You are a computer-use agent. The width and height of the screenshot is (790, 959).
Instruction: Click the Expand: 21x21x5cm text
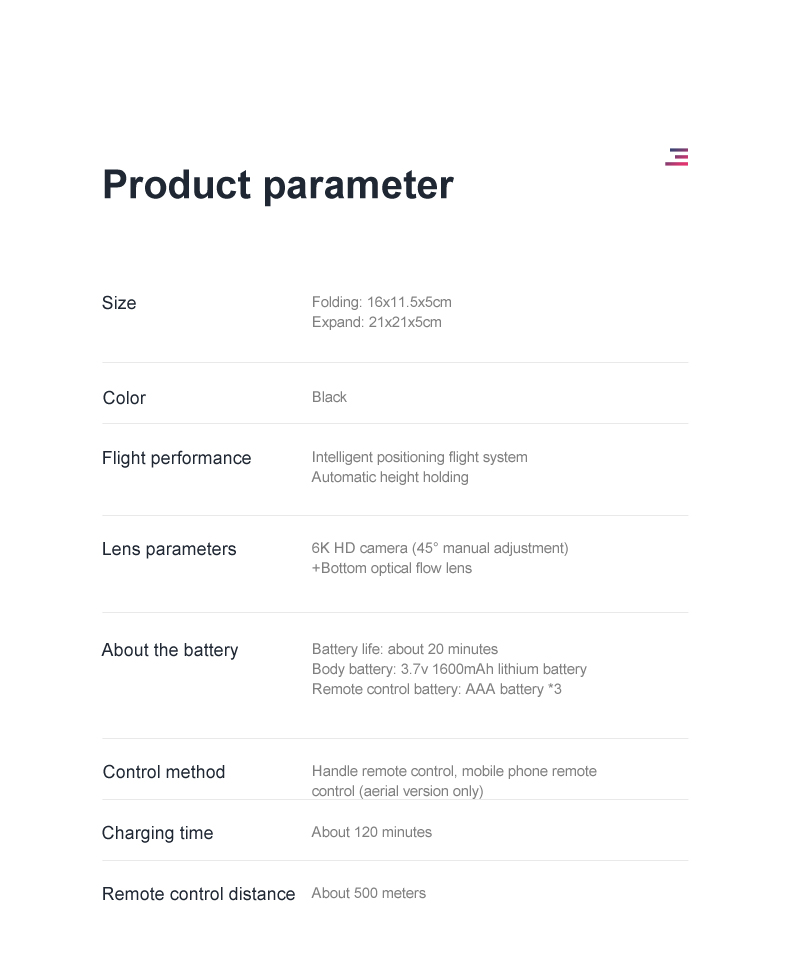[376, 322]
